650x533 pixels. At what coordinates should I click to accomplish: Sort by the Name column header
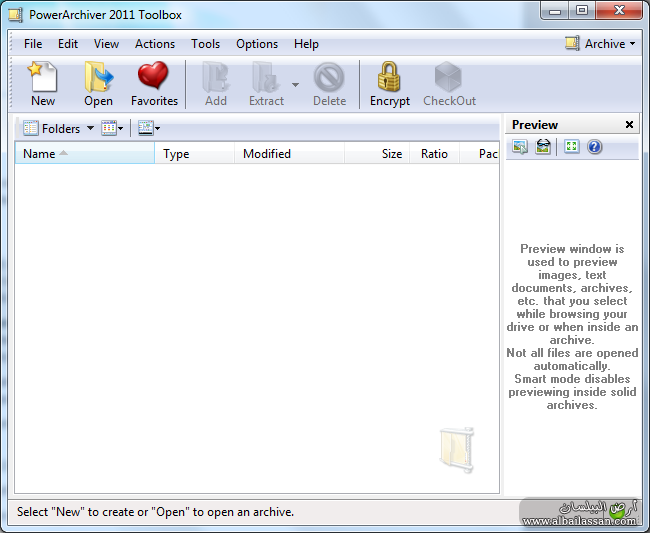85,153
